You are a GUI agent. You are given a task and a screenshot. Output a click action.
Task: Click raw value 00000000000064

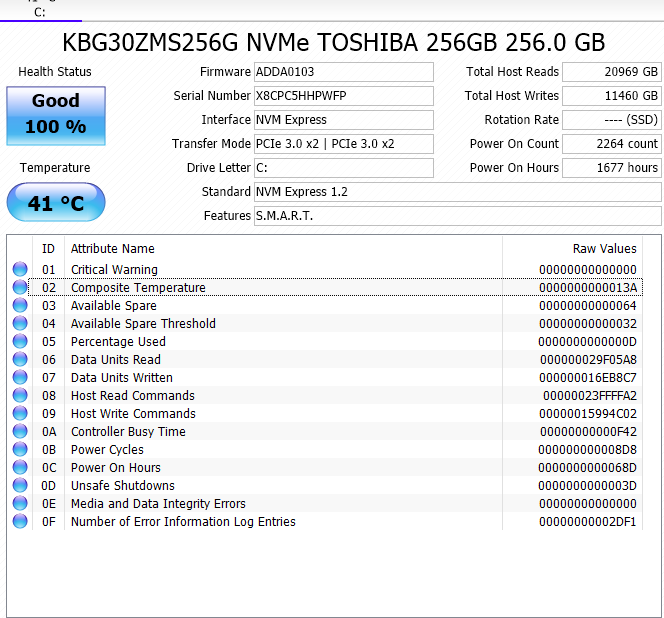coord(588,306)
